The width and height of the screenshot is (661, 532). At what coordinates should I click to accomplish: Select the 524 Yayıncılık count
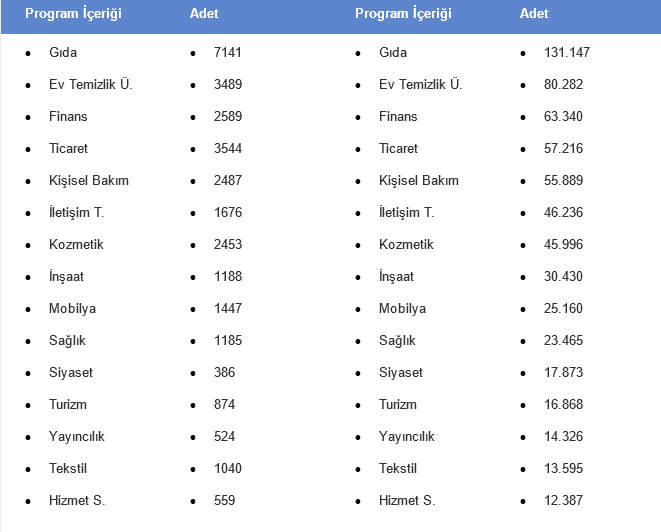tap(225, 436)
